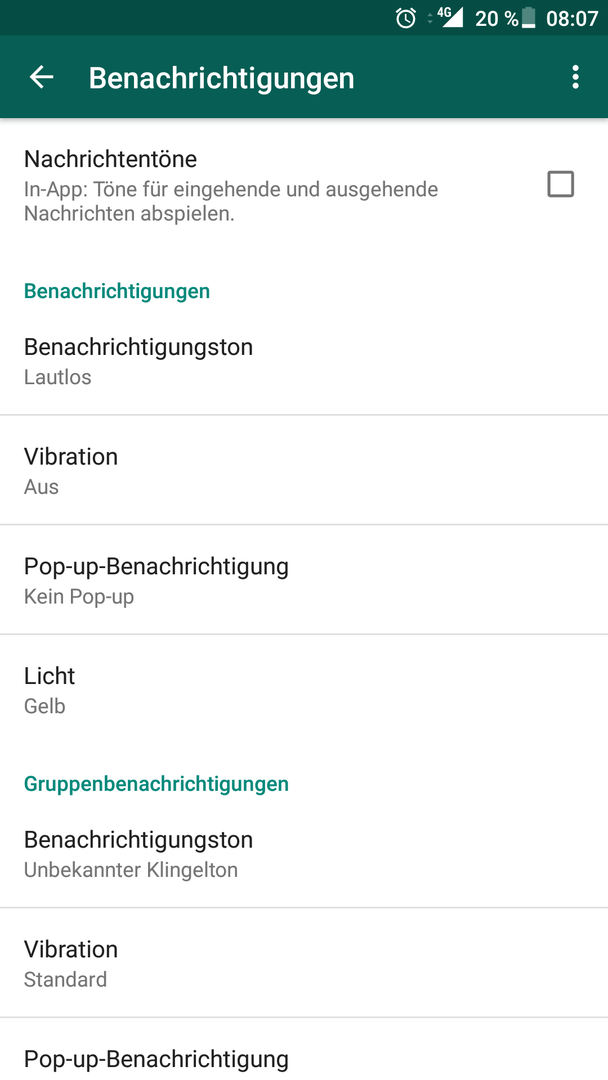
Task: Tap the battery icon in status bar
Action: 528,18
